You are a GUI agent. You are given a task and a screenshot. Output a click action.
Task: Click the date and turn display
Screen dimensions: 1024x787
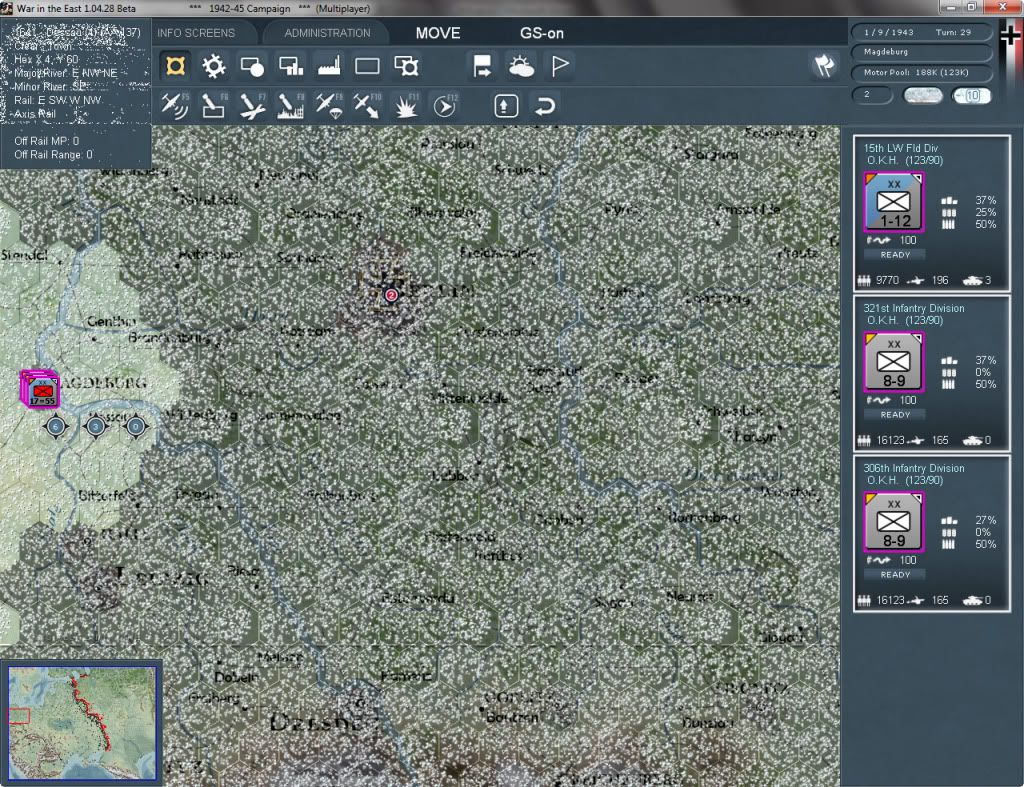[x=920, y=32]
